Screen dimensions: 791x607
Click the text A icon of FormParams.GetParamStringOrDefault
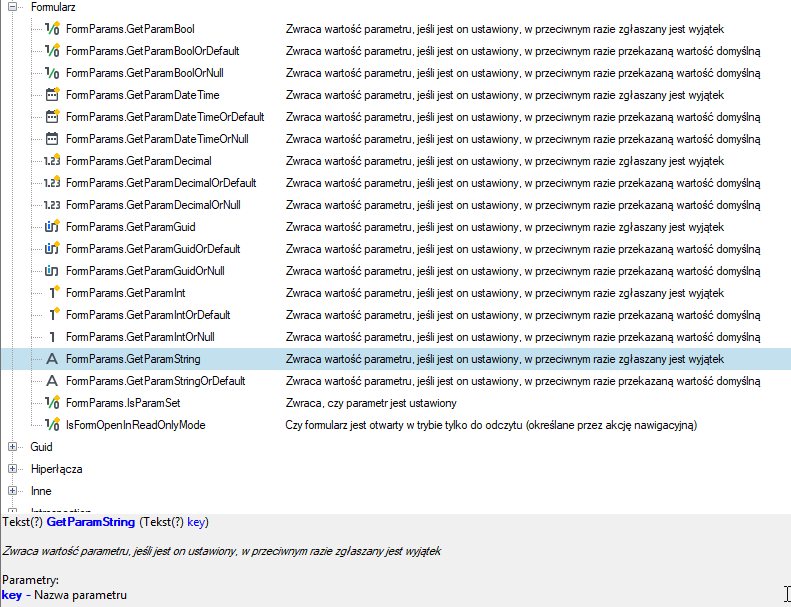[52, 381]
